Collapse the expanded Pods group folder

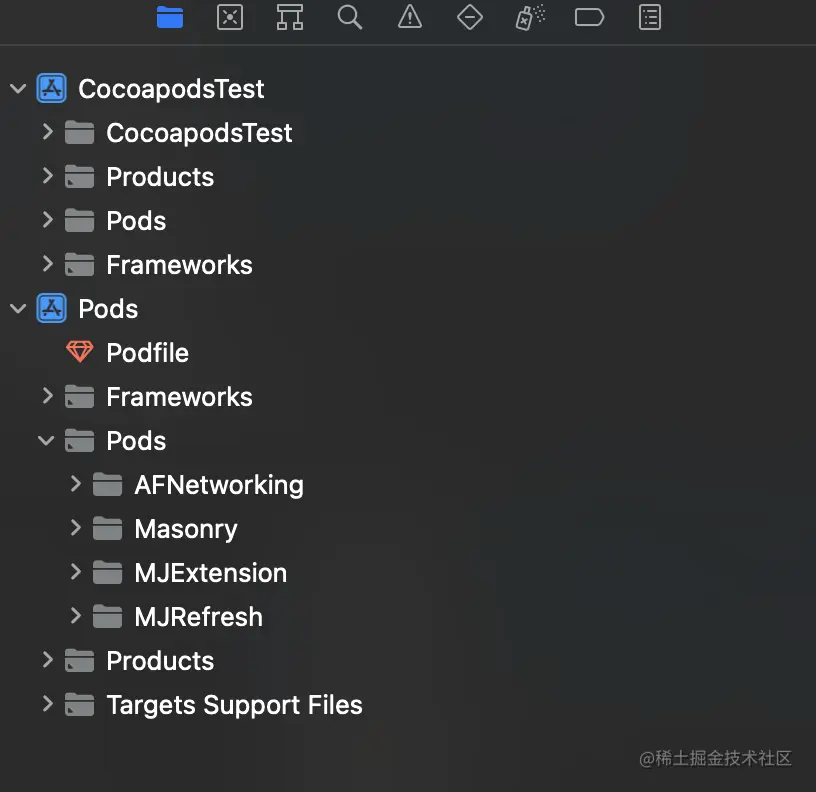tap(46, 441)
